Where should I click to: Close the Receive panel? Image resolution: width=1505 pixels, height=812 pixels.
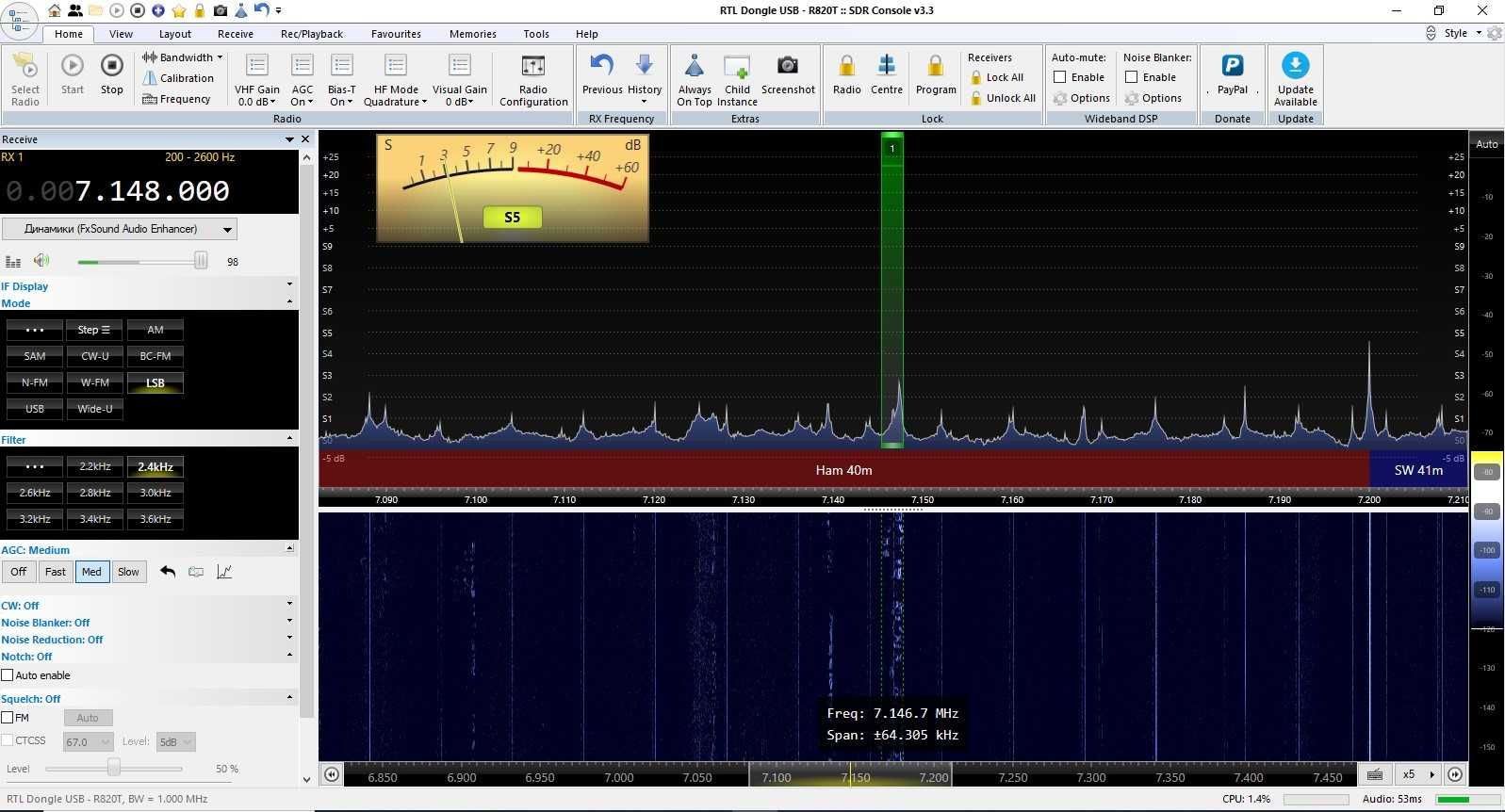click(304, 139)
